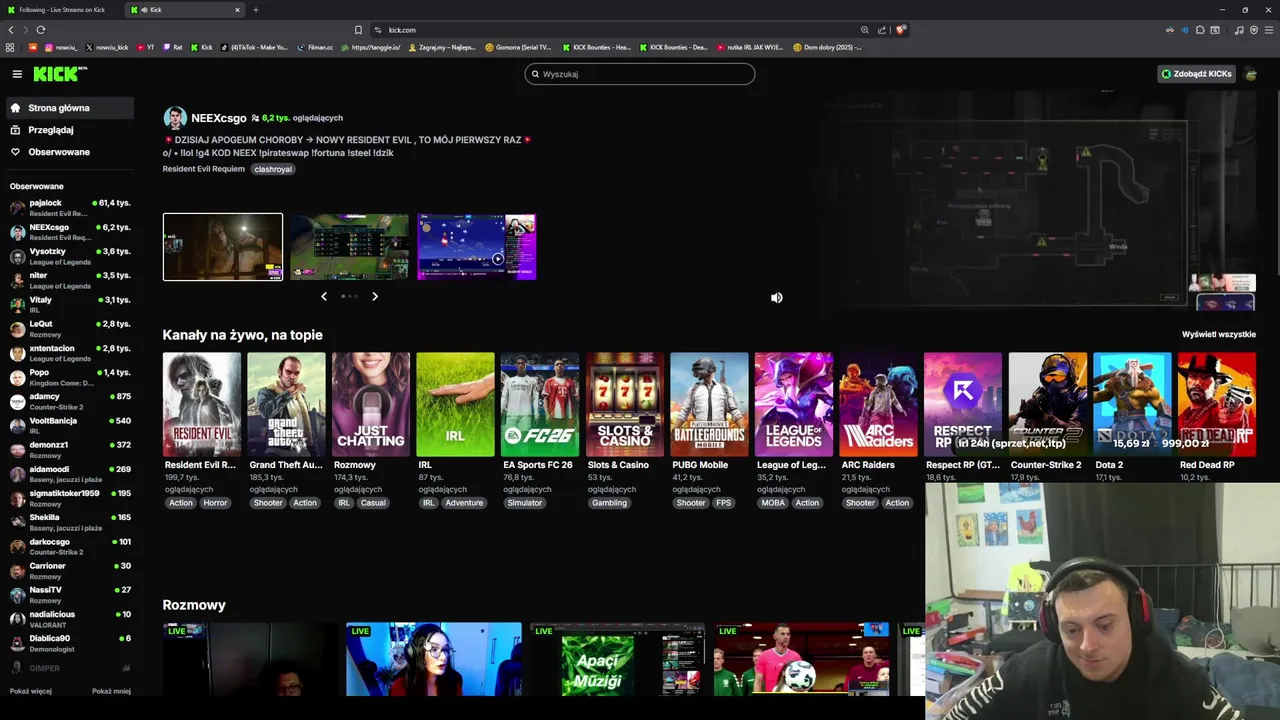Go back in the browser
1280x720 pixels.
click(11, 30)
